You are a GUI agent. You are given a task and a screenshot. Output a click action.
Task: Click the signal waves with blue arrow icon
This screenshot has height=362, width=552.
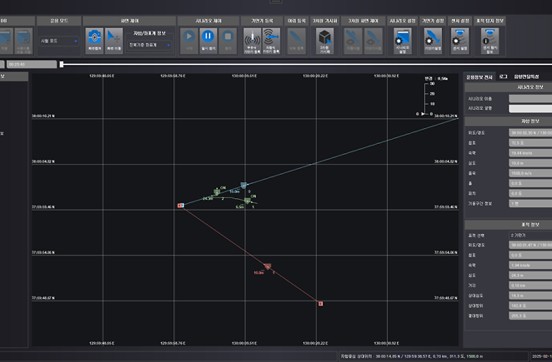tap(271, 41)
